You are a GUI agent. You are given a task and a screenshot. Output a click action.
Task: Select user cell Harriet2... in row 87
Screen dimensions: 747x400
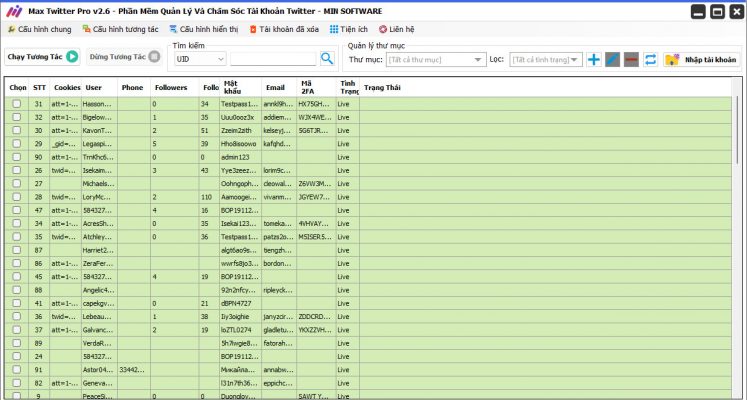pyautogui.click(x=99, y=250)
